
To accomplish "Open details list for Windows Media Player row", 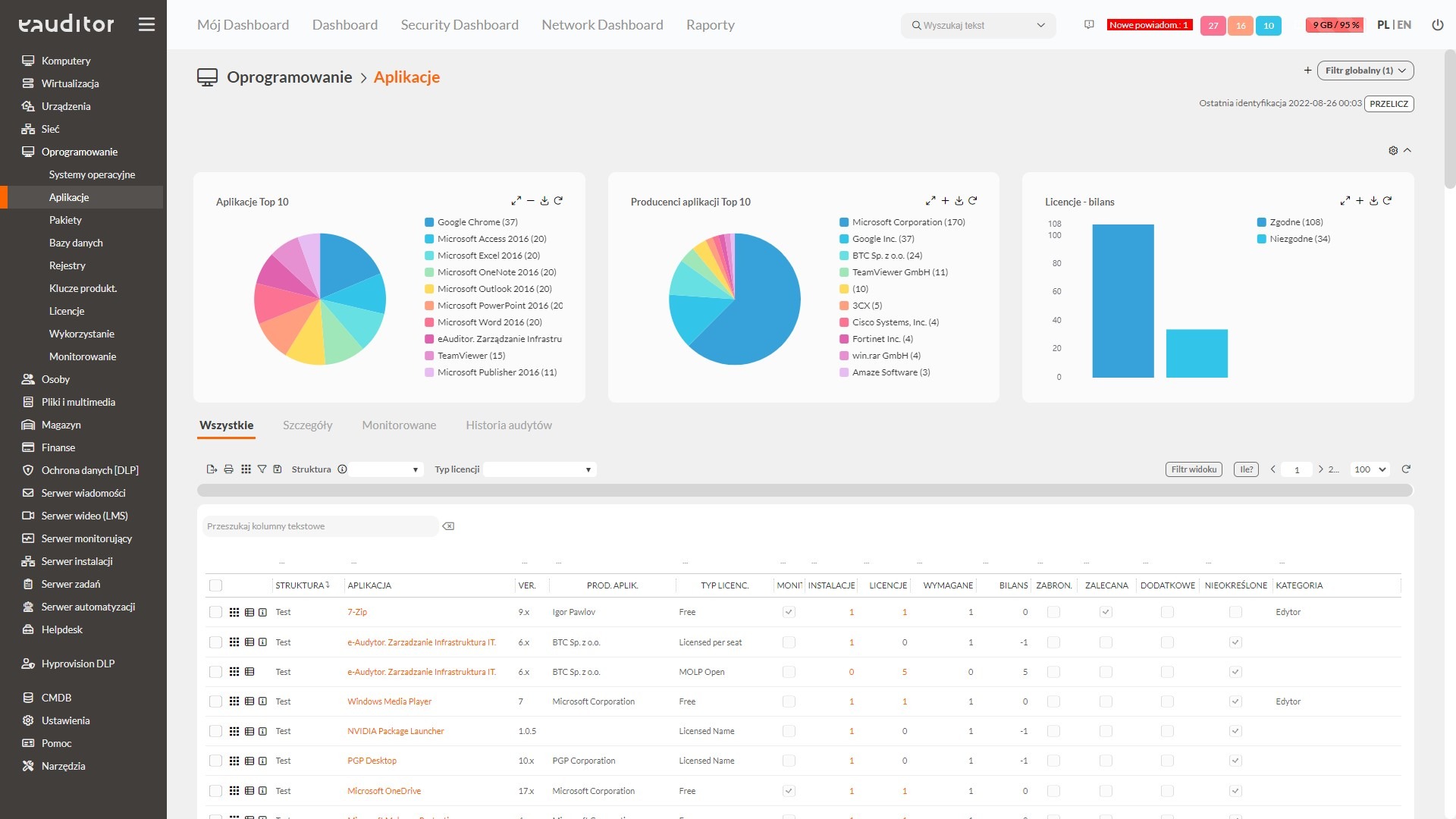I will tap(249, 701).
